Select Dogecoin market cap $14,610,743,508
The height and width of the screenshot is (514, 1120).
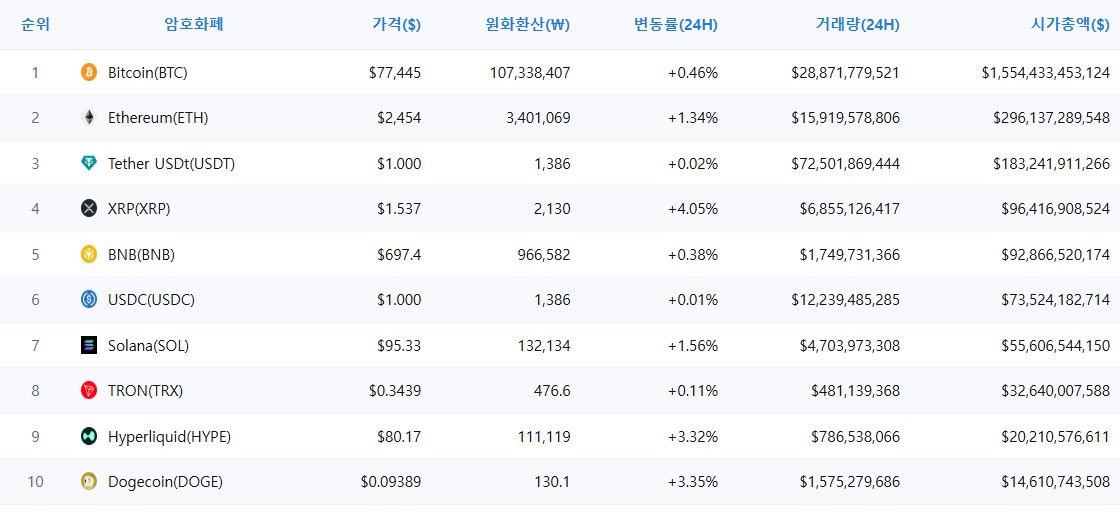coord(1056,482)
